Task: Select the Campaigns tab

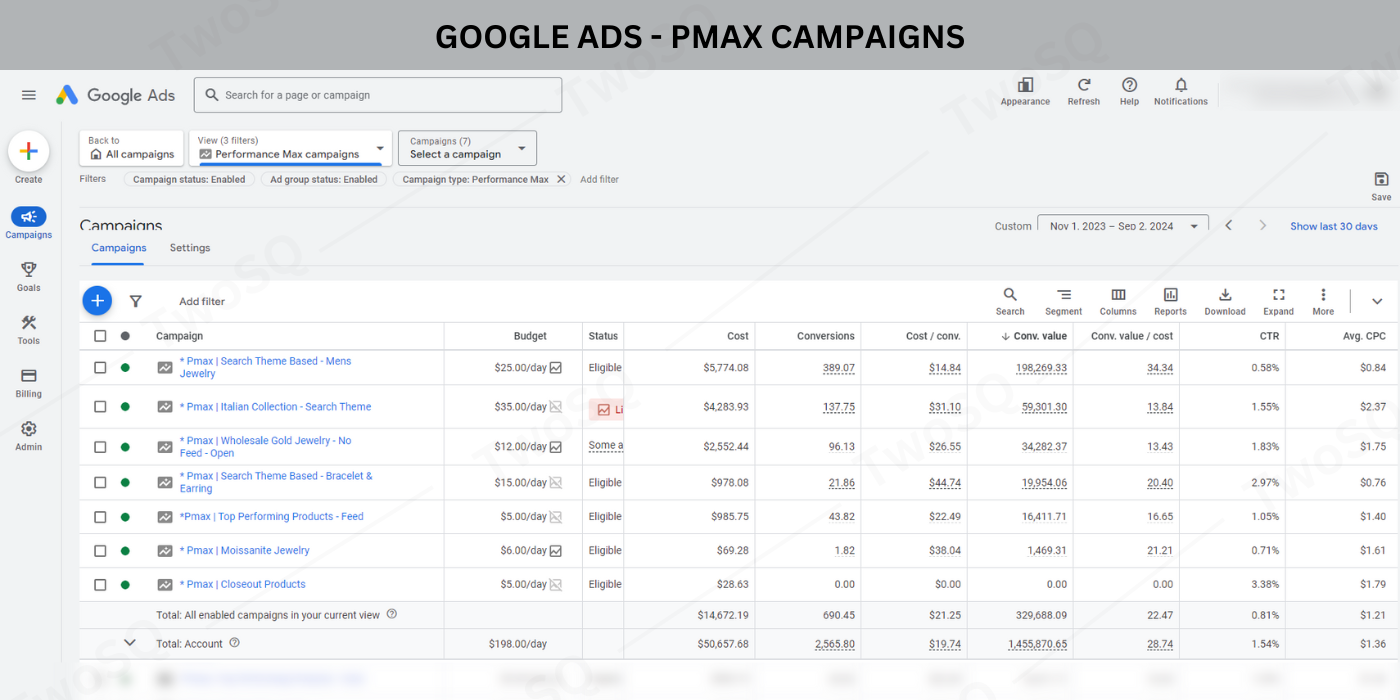Action: (119, 248)
